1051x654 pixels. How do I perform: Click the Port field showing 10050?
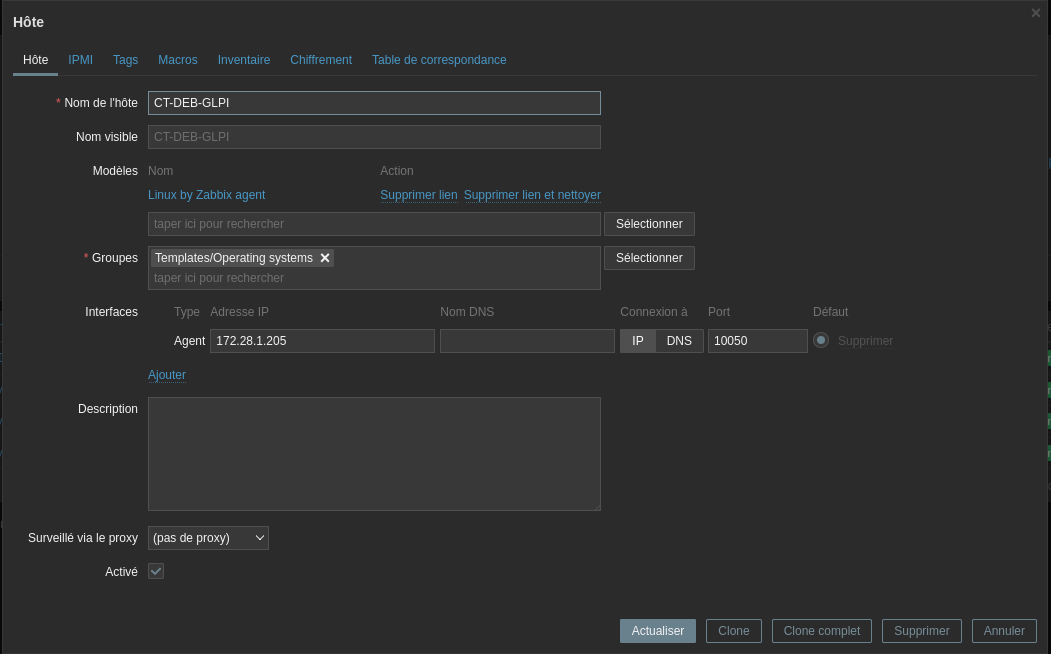click(757, 341)
